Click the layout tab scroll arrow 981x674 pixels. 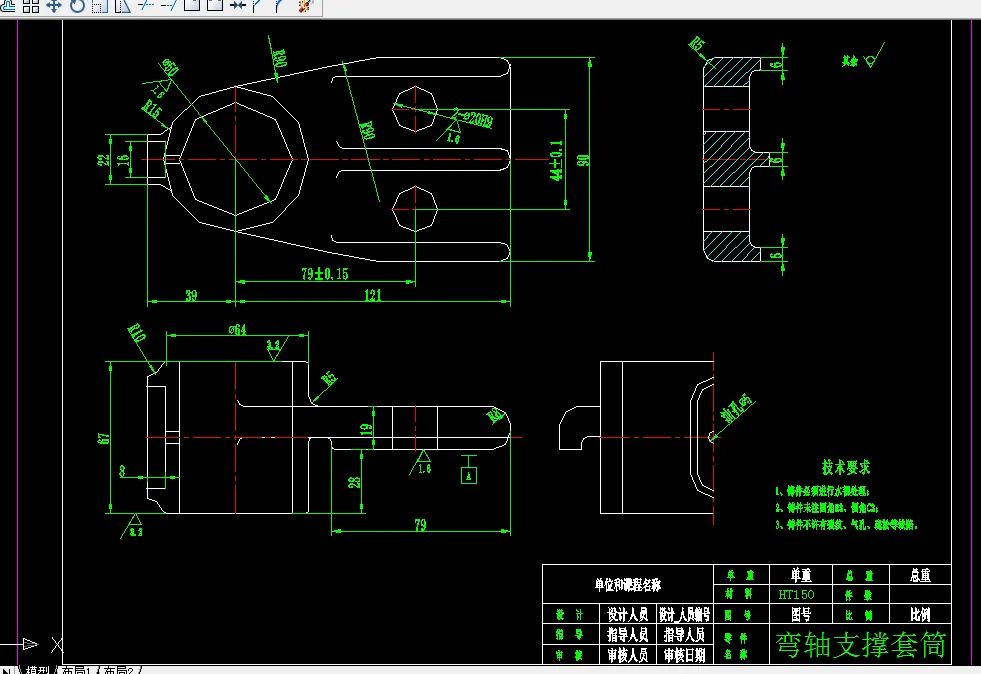point(6,670)
